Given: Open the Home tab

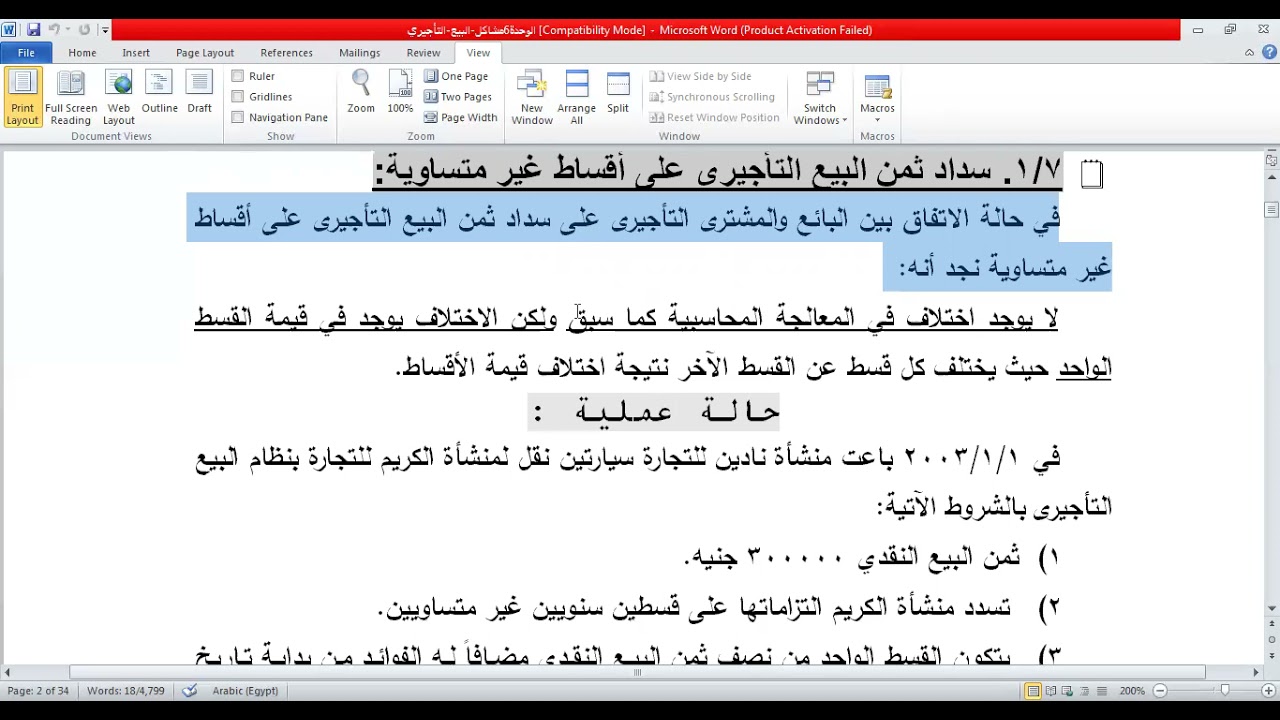Looking at the screenshot, I should coord(82,52).
